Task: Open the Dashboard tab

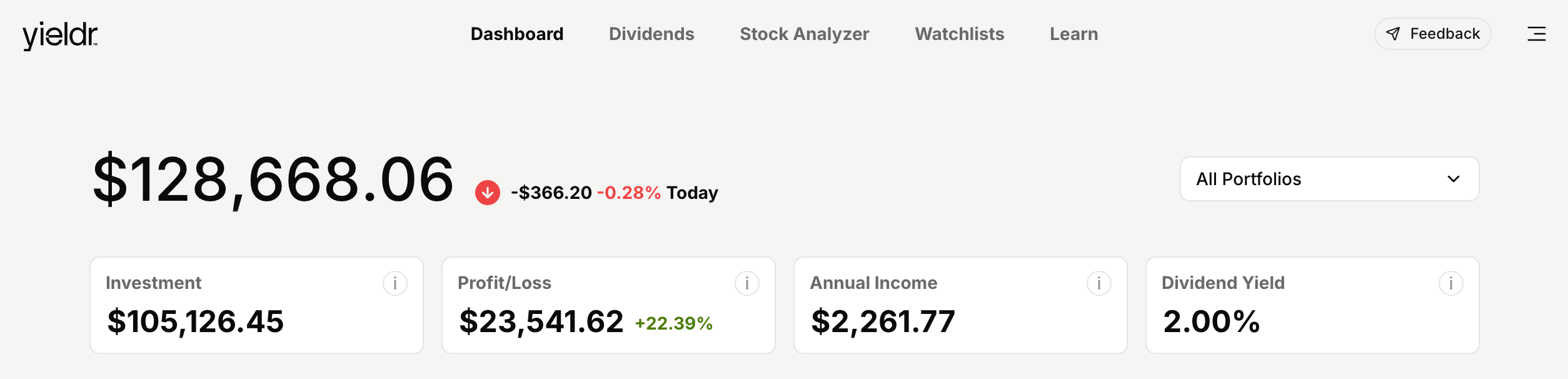Action: click(517, 34)
